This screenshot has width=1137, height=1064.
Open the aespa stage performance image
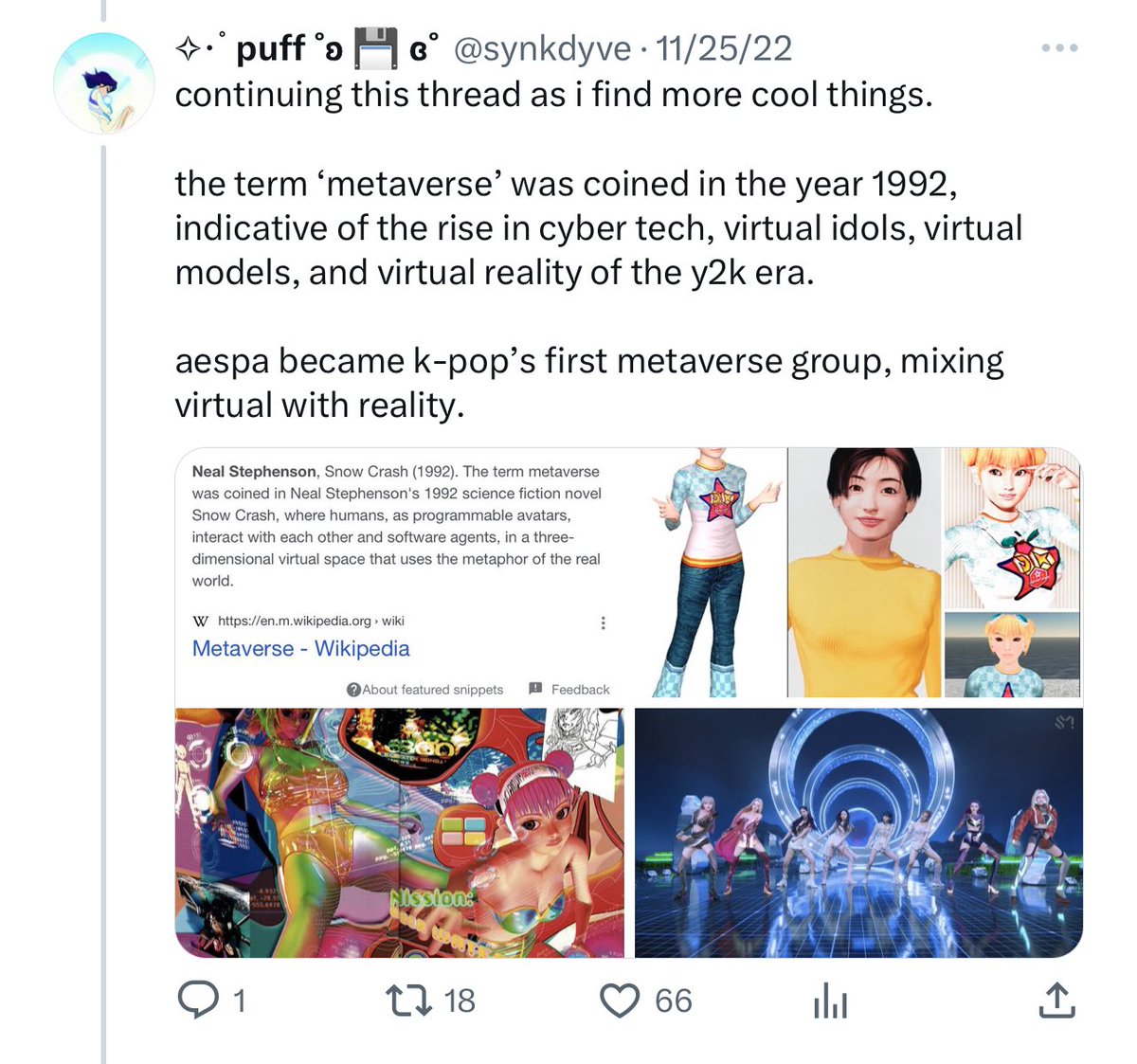click(858, 833)
